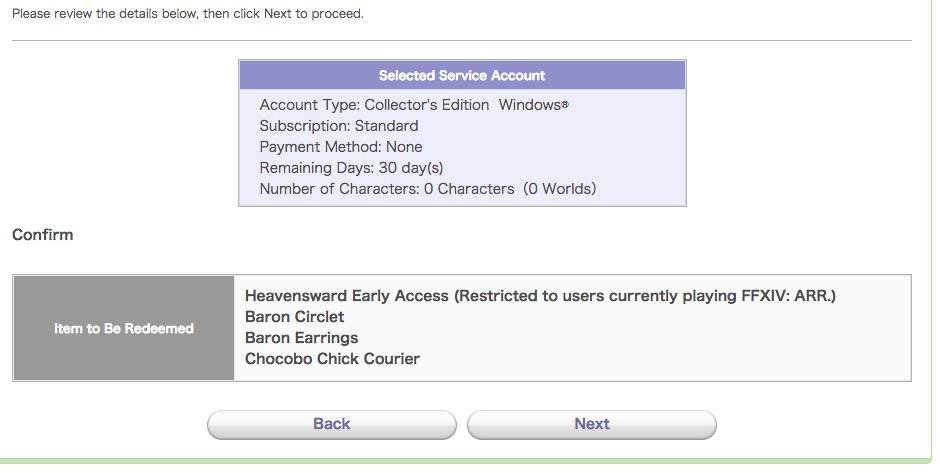Click the Subscription: Standard line
The image size is (940, 473).
tap(339, 126)
